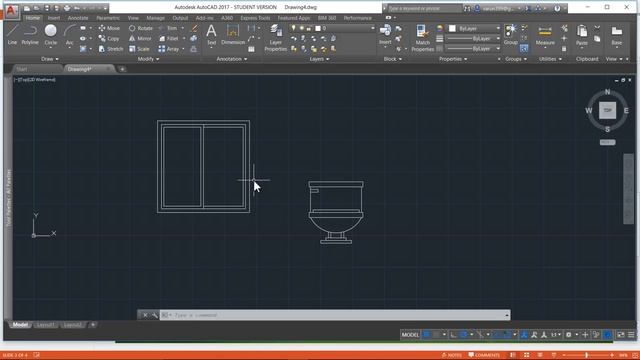The image size is (640, 360).
Task: Toggle grid display in status bar
Action: tap(426, 335)
